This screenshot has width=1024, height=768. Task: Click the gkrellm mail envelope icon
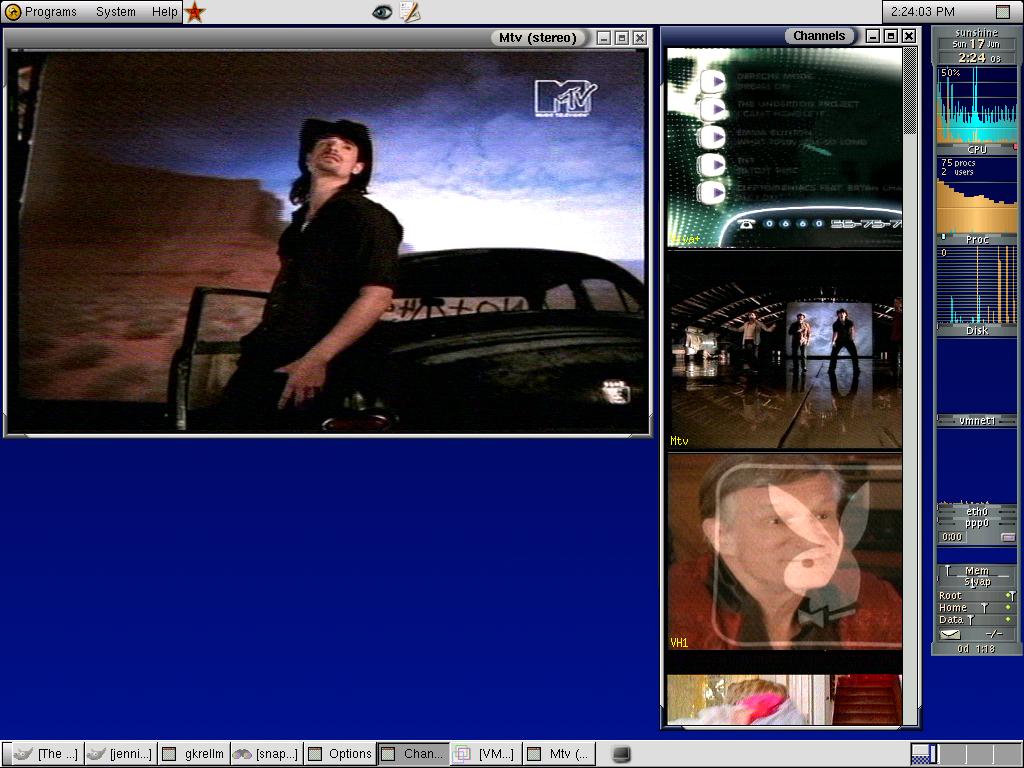point(949,634)
